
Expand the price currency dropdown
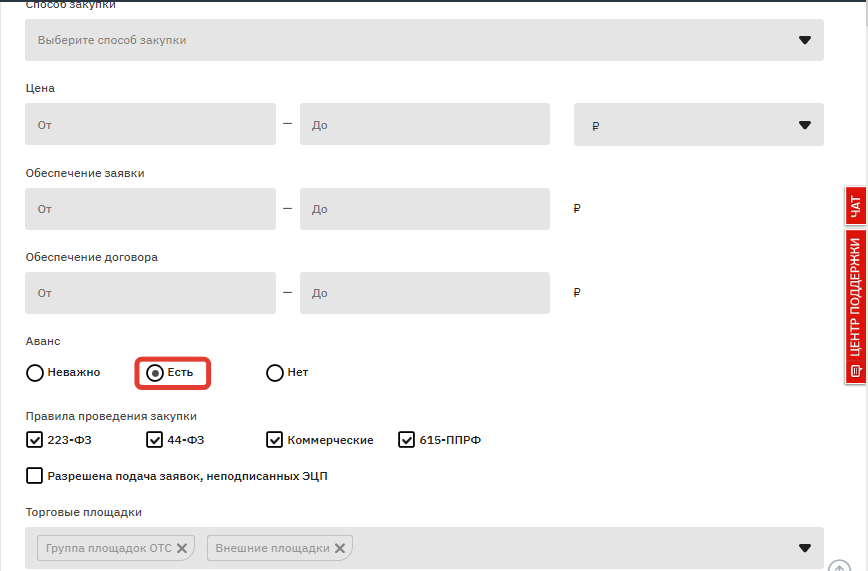tap(698, 125)
